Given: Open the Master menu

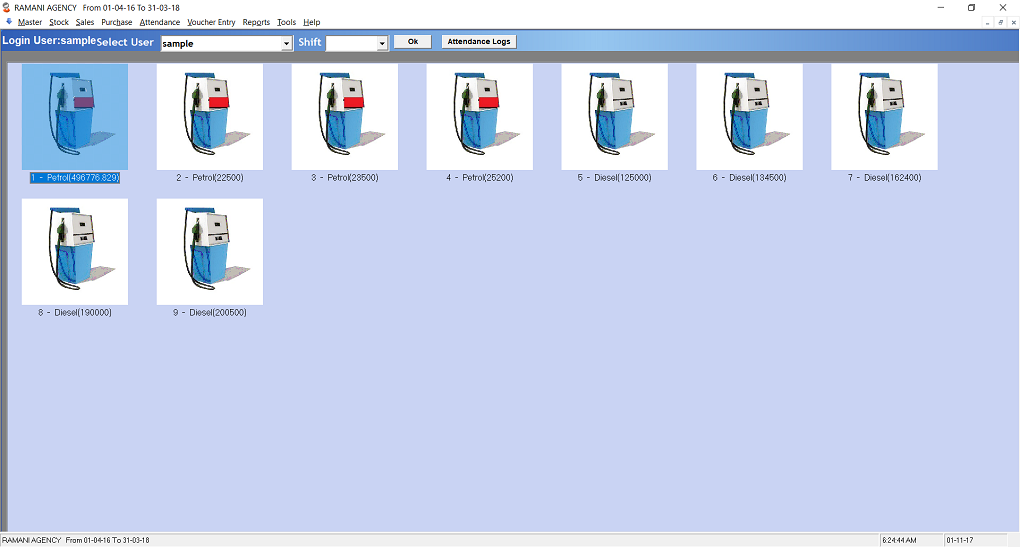Looking at the screenshot, I should (30, 22).
